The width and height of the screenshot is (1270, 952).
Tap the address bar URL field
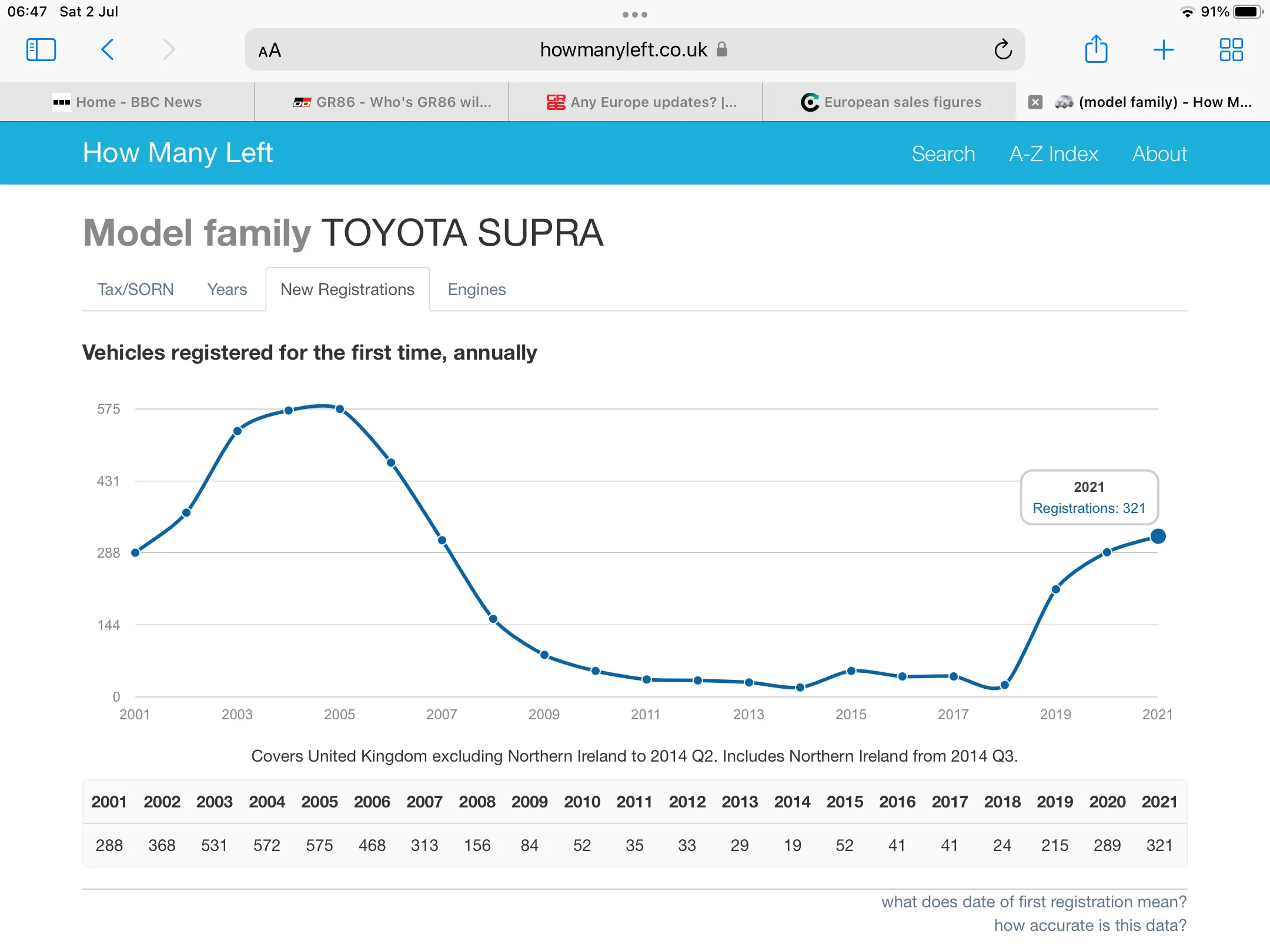tap(634, 50)
